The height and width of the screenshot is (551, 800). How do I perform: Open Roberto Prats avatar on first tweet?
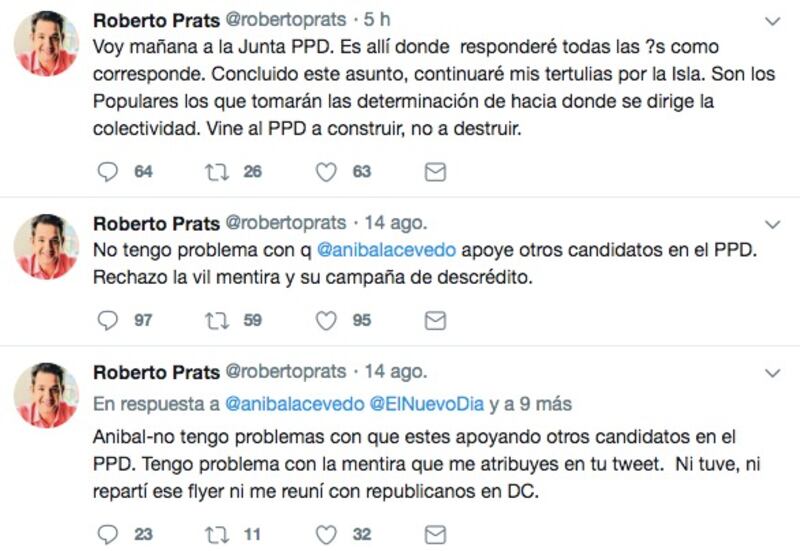(46, 44)
